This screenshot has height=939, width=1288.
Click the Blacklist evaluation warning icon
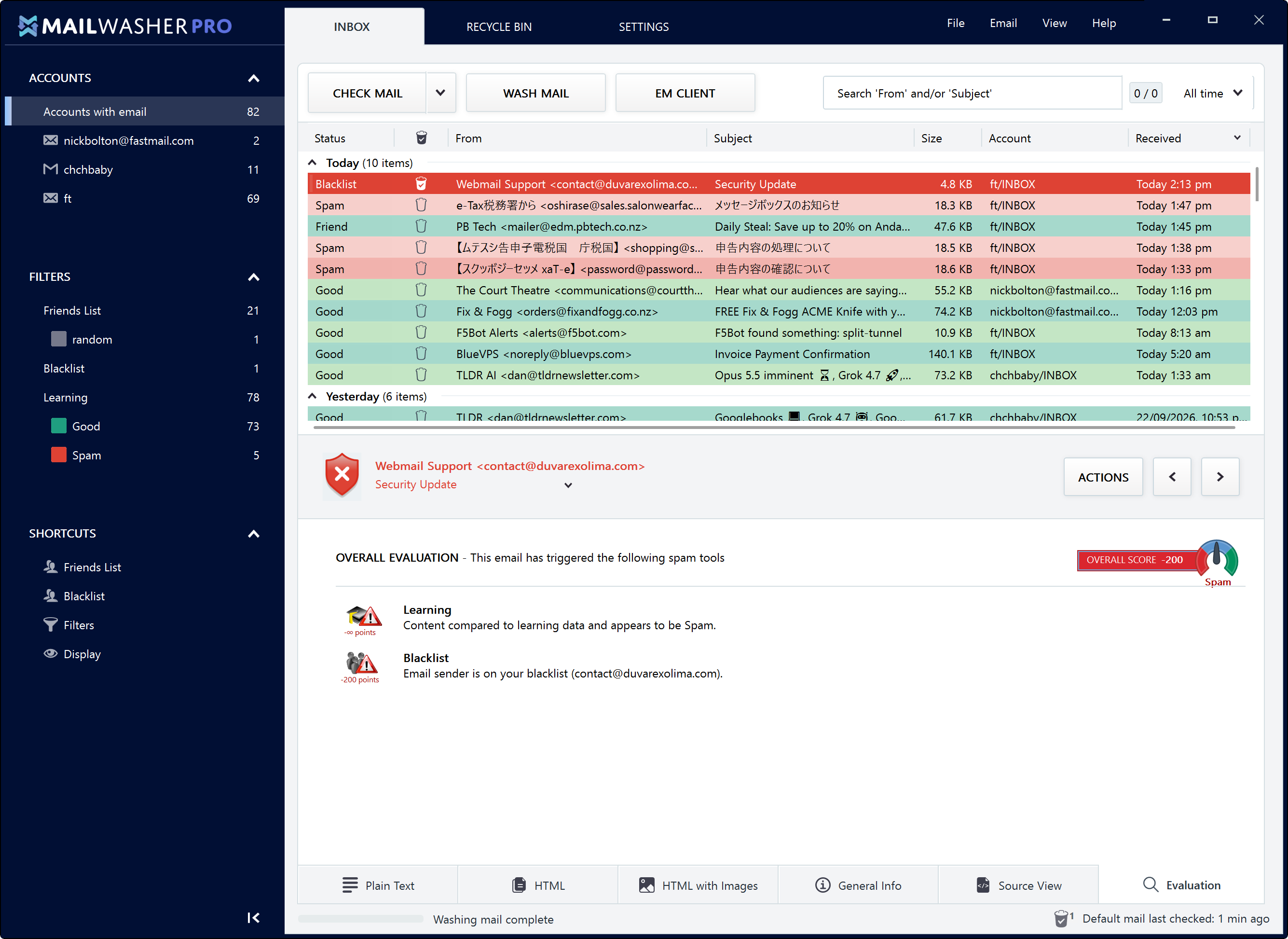[362, 663]
